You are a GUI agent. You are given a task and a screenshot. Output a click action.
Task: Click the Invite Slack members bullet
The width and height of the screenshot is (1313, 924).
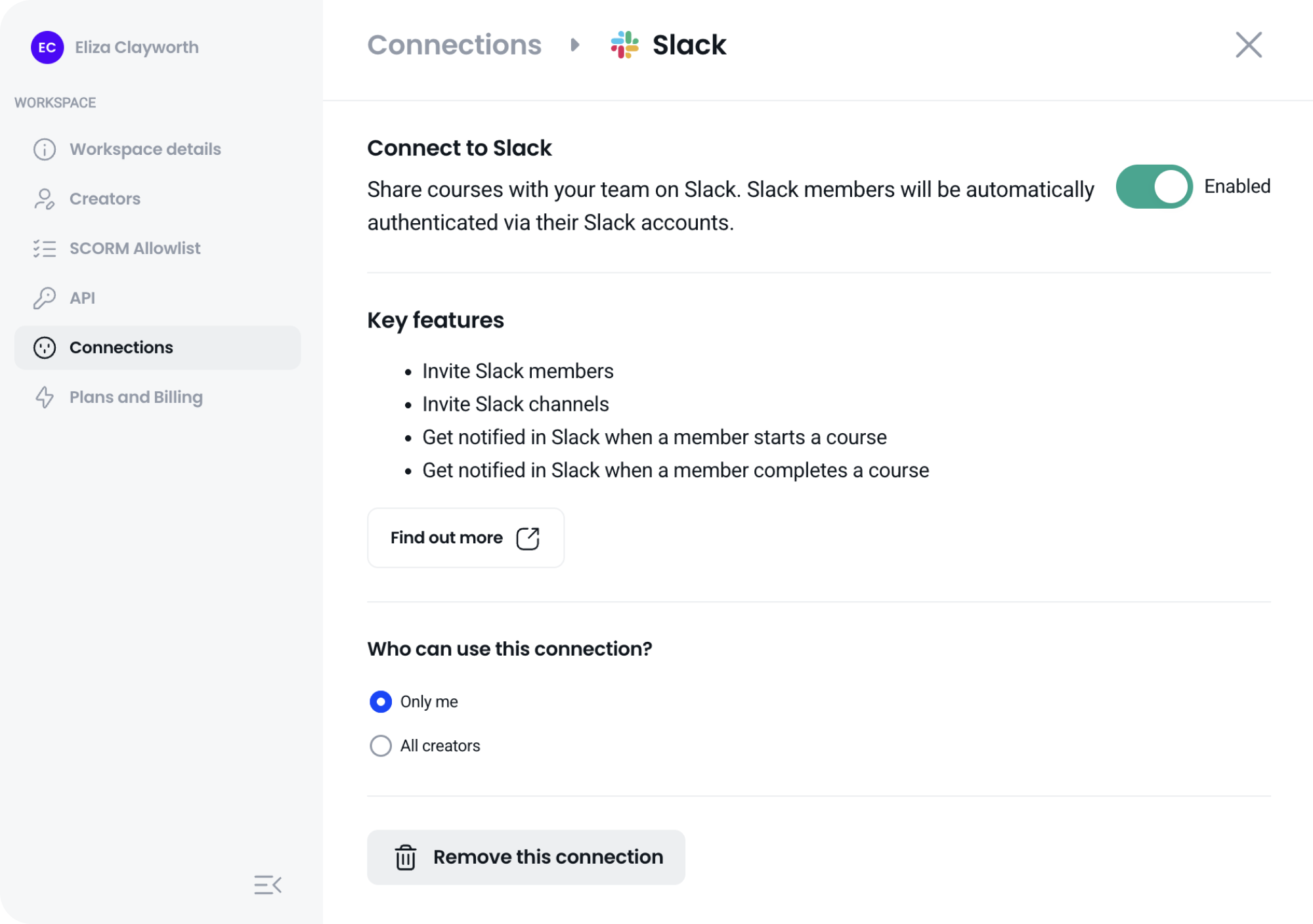pyautogui.click(x=518, y=371)
